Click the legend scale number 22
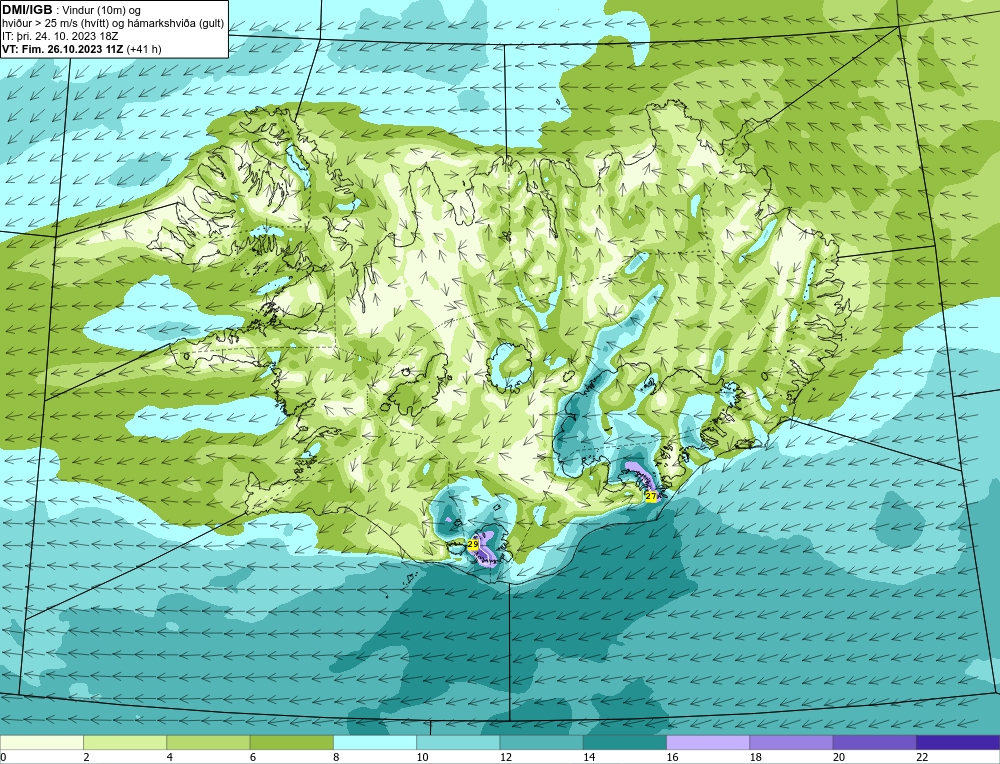Viewport: 1000px width, 764px height. click(922, 757)
